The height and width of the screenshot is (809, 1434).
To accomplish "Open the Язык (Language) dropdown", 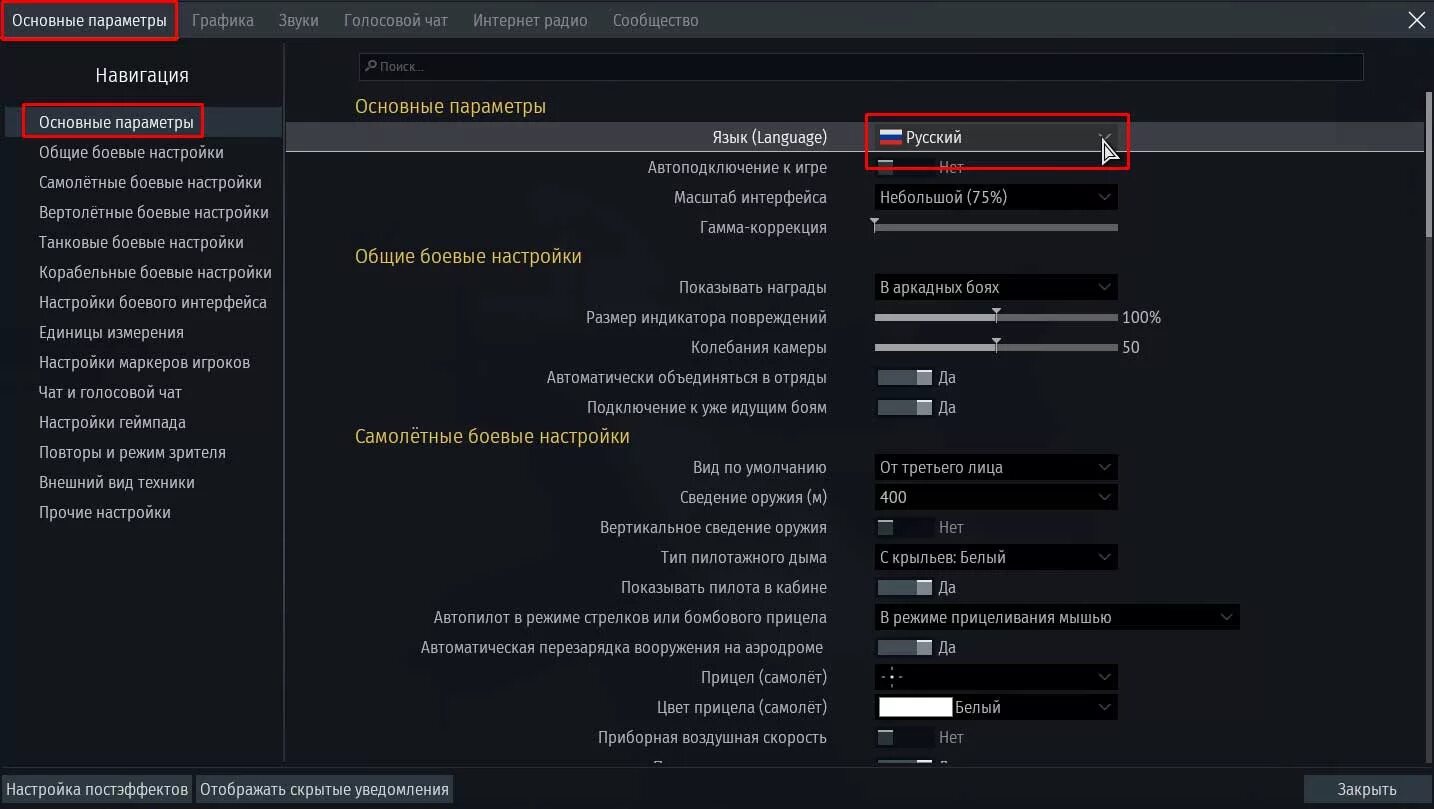I will click(x=996, y=137).
